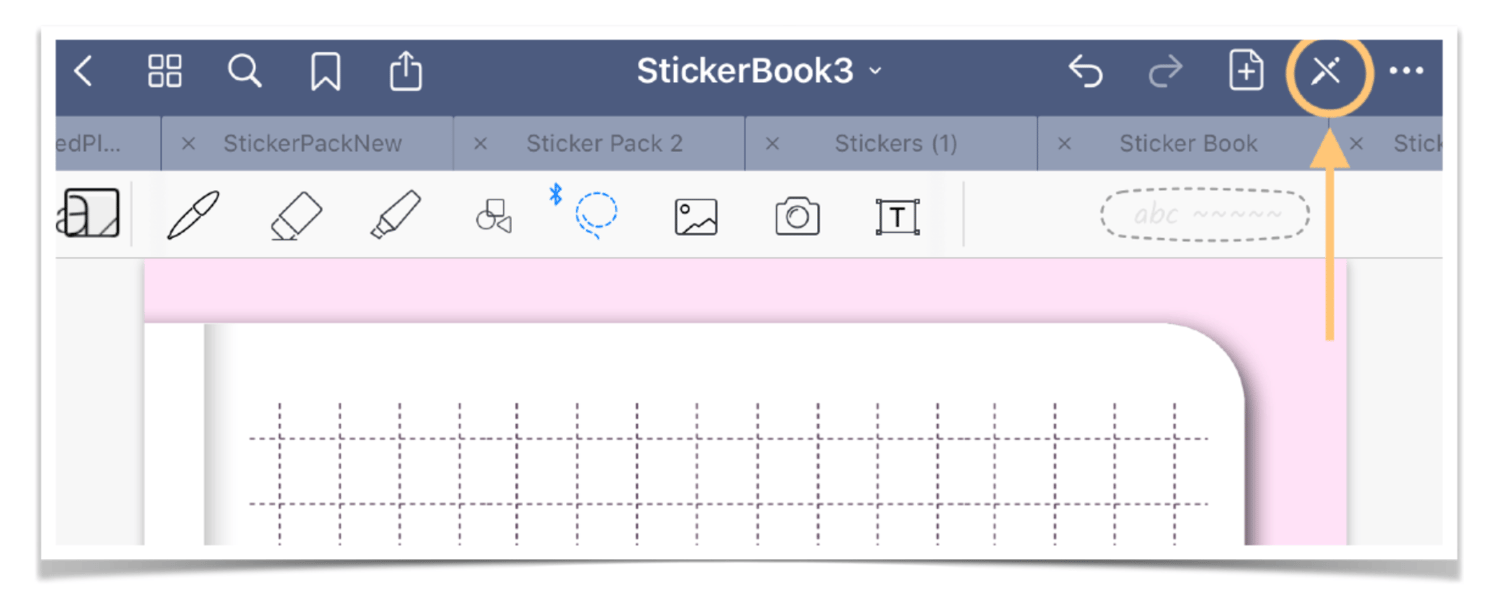Screen dimensions: 1500x591
Task: Expand the StickerBook3 title dropdown
Action: 760,71
